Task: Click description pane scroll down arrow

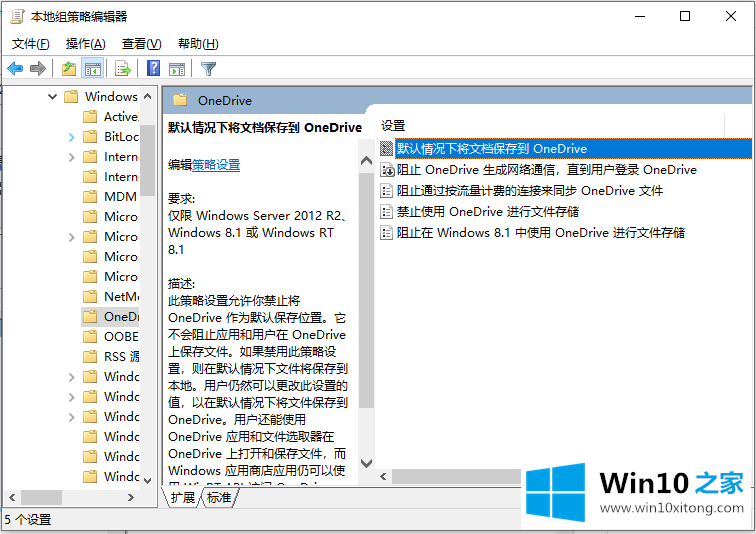Action: [366, 463]
